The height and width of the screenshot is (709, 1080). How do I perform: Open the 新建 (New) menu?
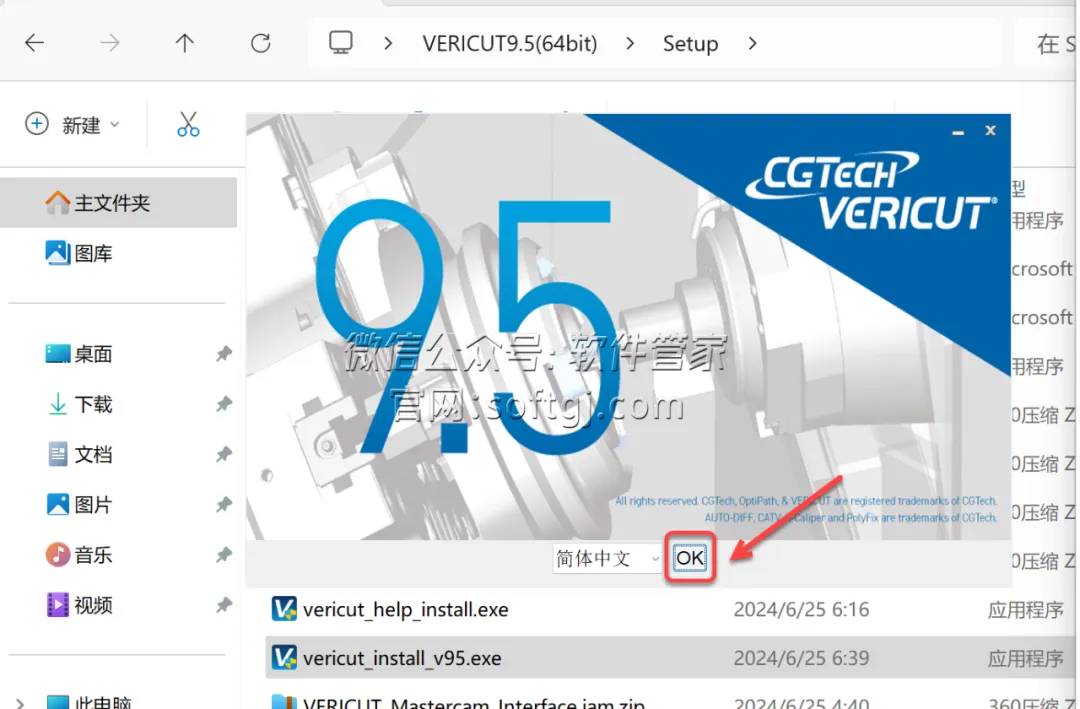pyautogui.click(x=72, y=125)
